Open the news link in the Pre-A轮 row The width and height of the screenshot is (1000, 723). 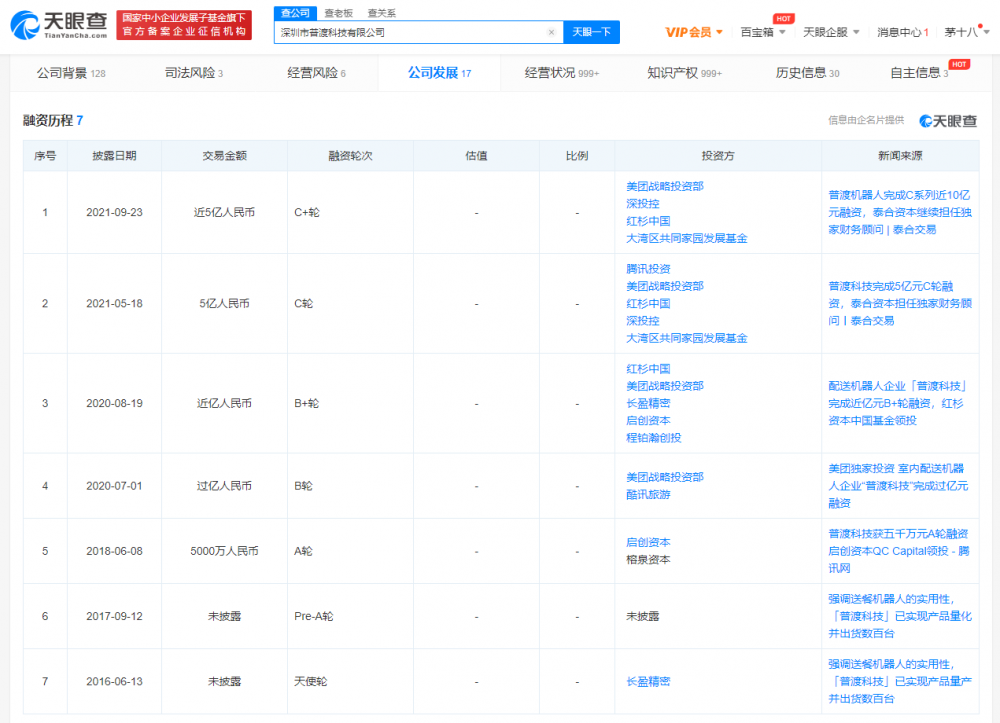pos(900,617)
